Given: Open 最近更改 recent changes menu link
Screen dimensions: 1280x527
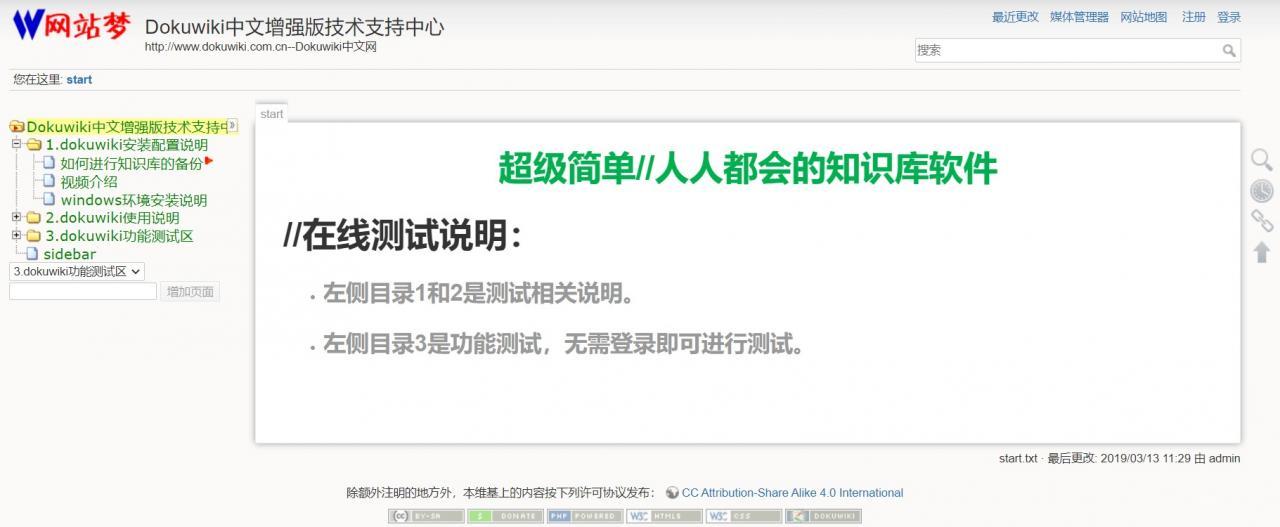Looking at the screenshot, I should point(1015,17).
